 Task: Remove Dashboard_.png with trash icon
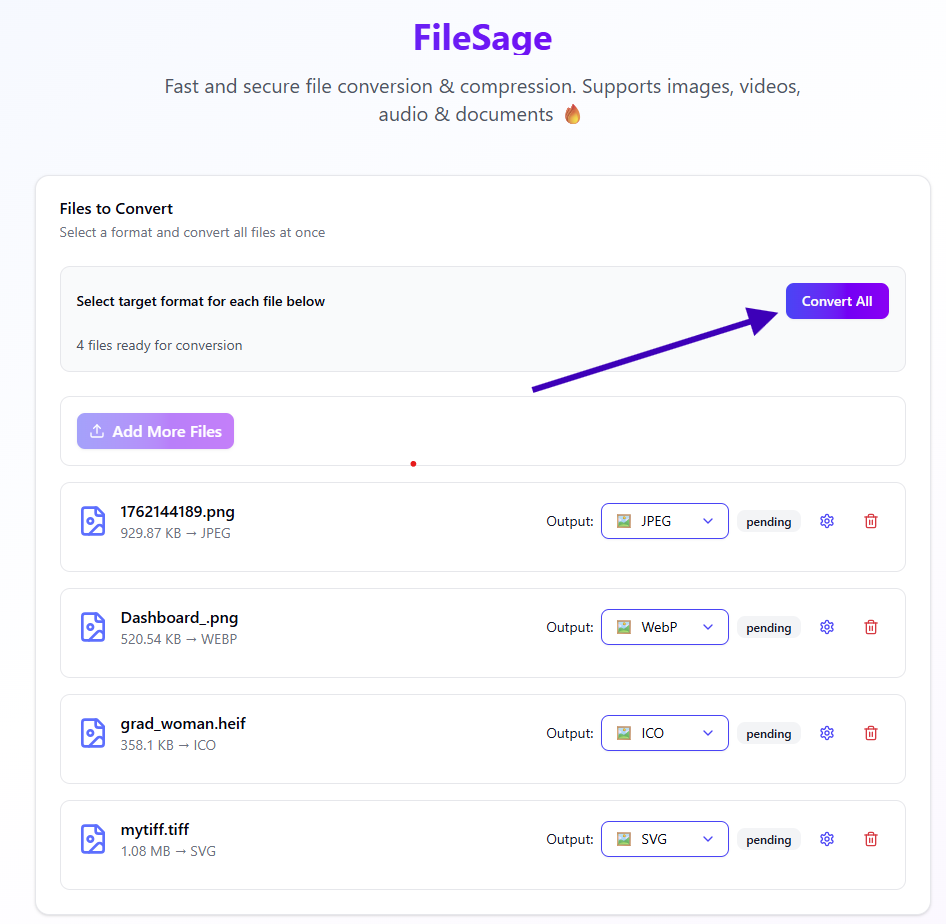(x=871, y=627)
